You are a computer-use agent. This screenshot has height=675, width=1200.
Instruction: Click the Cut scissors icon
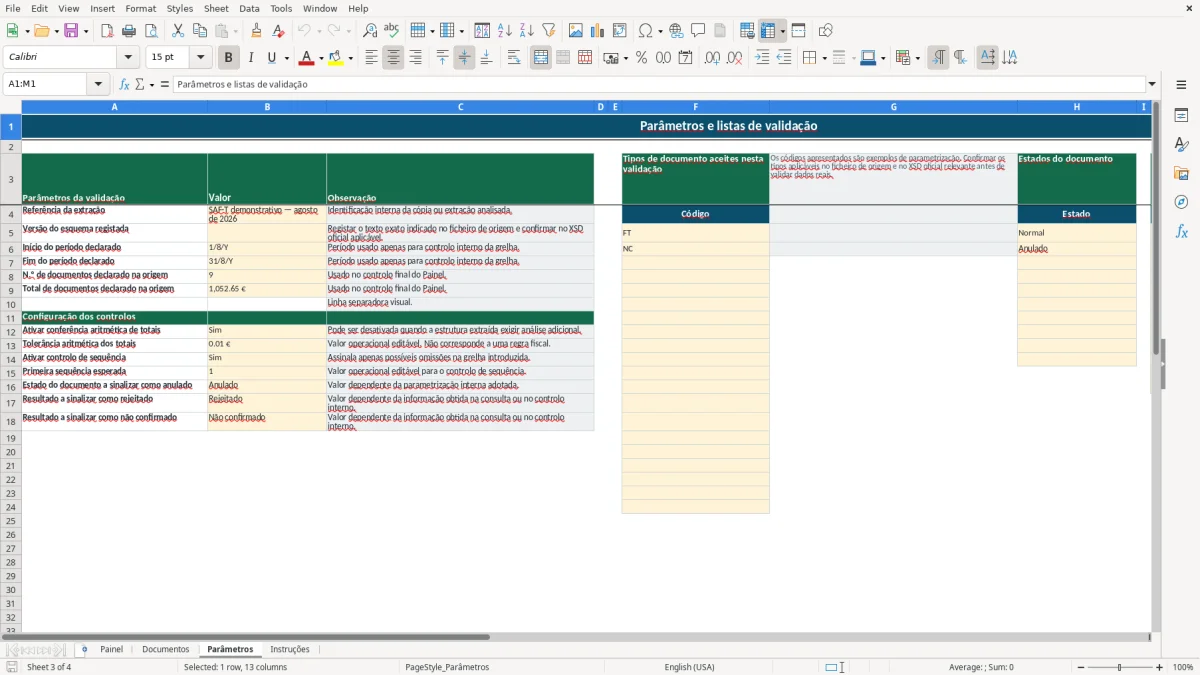tap(178, 31)
